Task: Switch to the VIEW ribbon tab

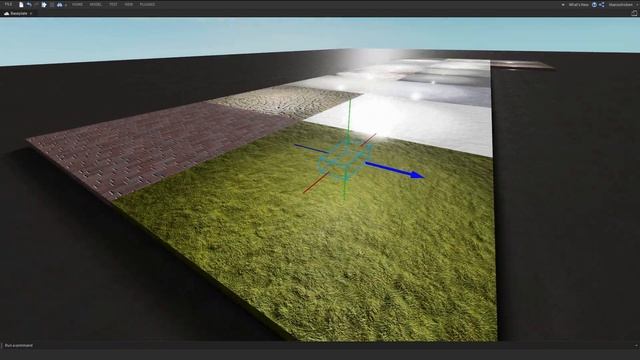Action: pyautogui.click(x=129, y=4)
